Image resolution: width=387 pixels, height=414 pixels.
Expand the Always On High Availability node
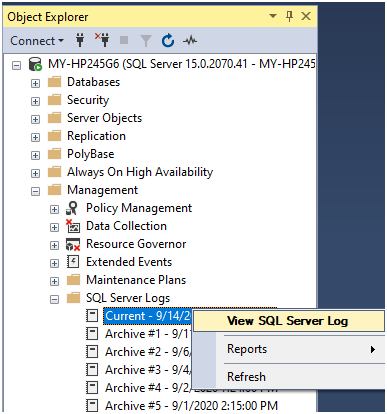click(35, 173)
